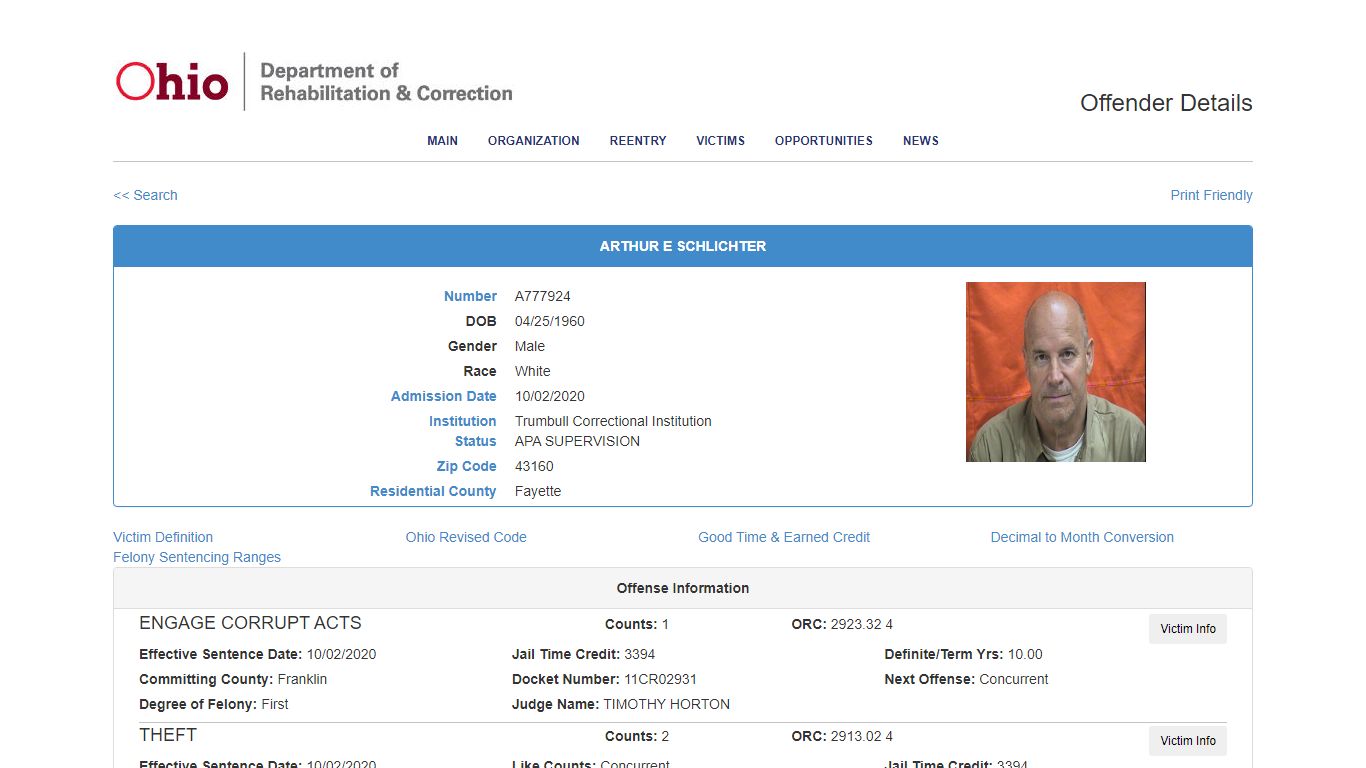Click the Admission Date label link
The height and width of the screenshot is (768, 1366).
[x=443, y=396]
